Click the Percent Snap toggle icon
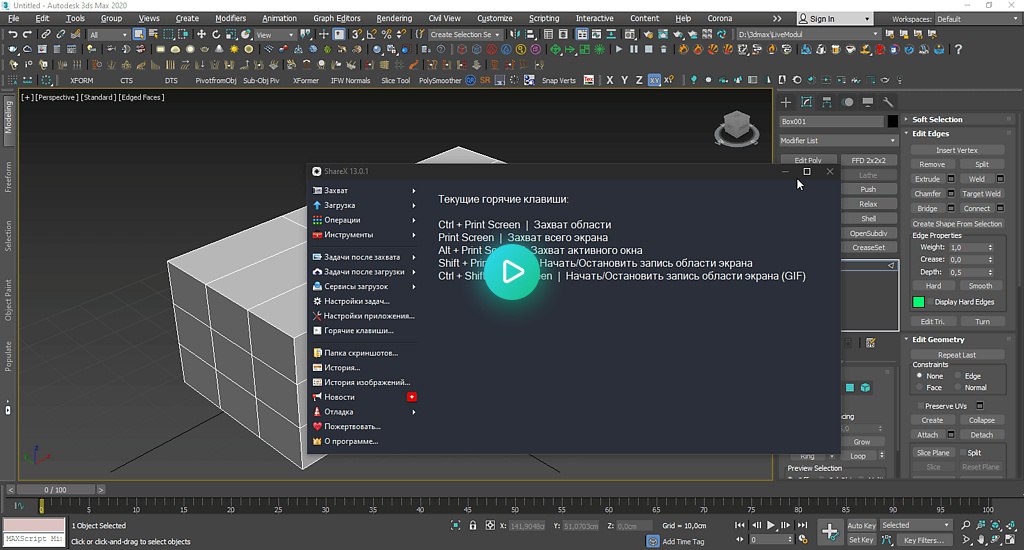 387,34
